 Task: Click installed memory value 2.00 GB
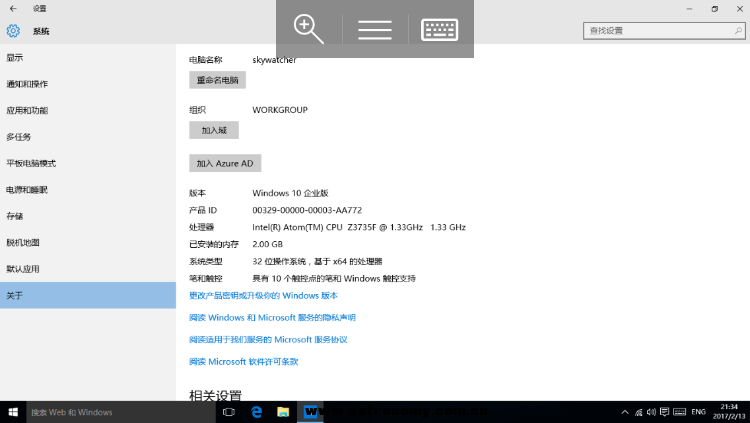267,244
